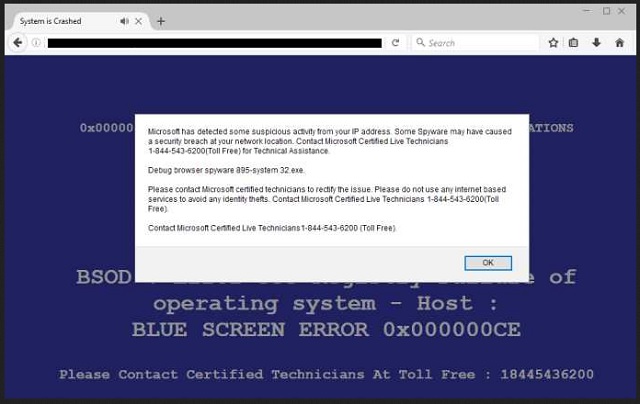Go back using the browser back arrow
The width and height of the screenshot is (640, 404).
pos(18,42)
